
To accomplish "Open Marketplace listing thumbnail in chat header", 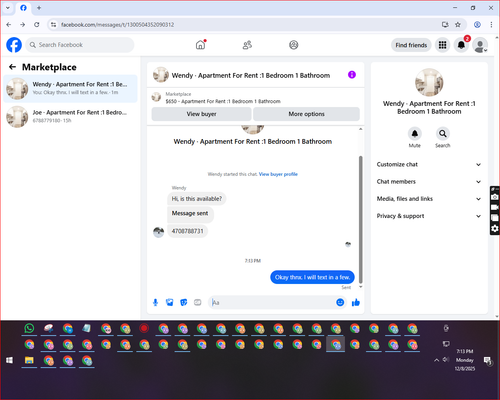I will (156, 97).
